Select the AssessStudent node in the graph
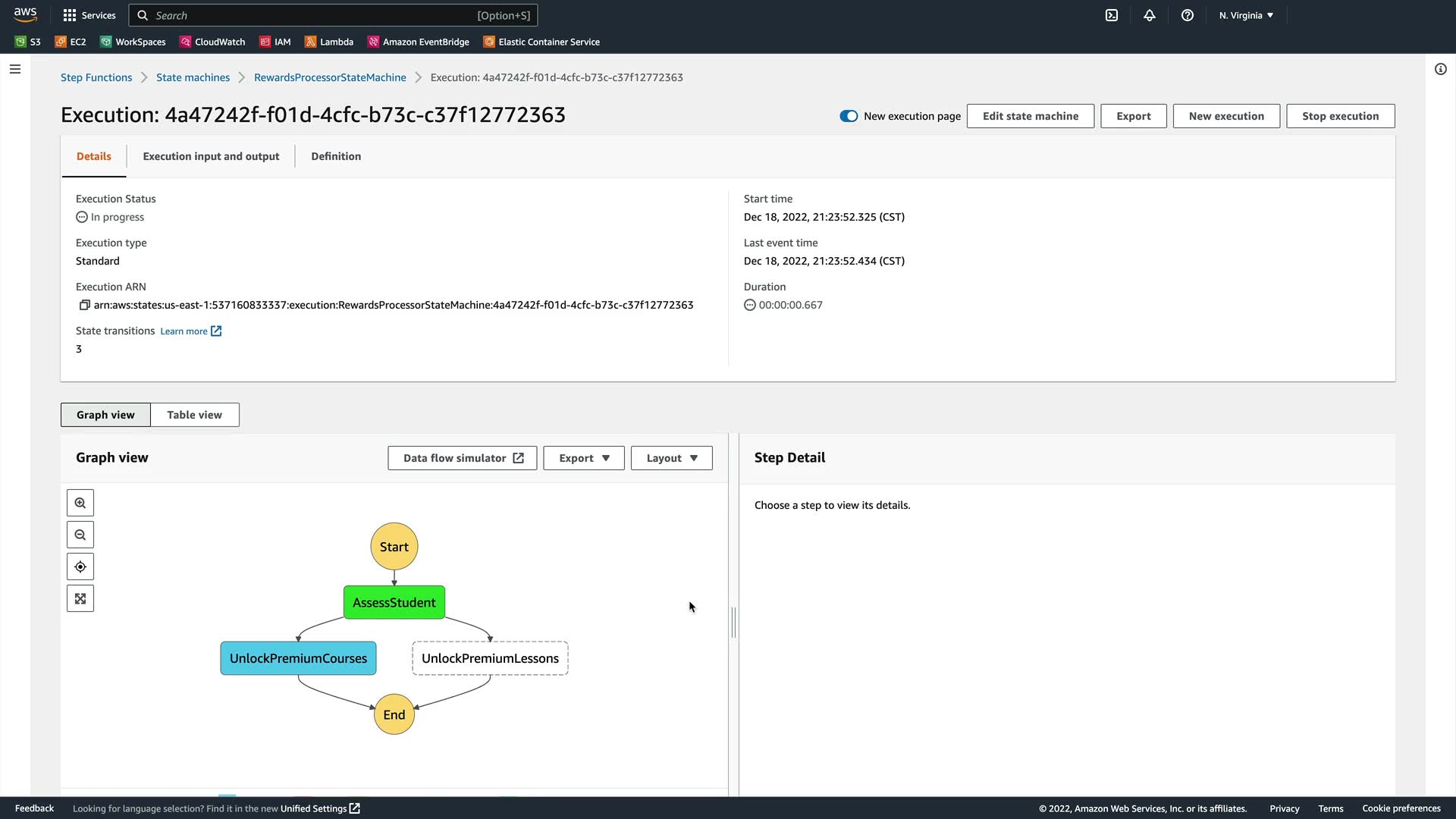 tap(394, 603)
